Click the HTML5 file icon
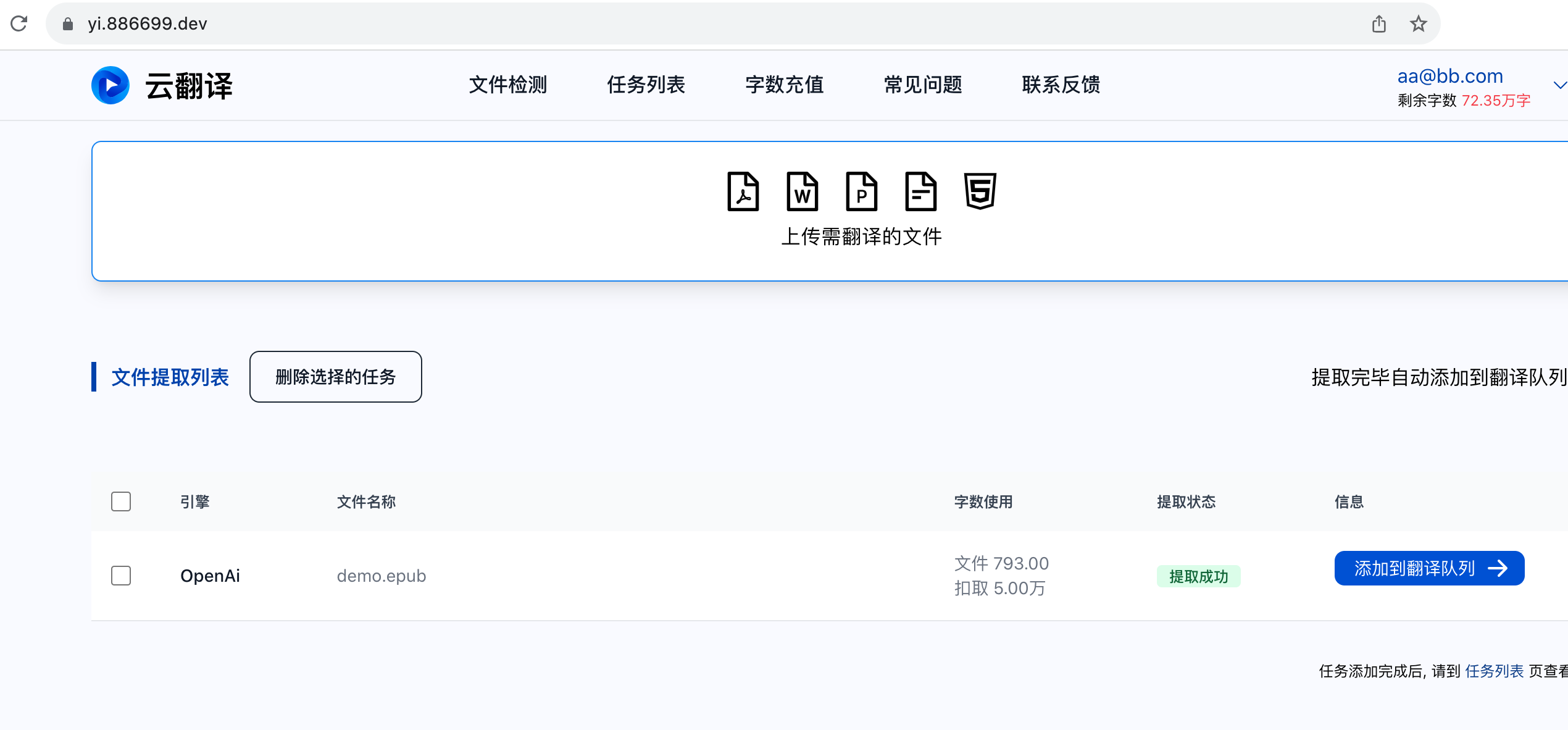Screen dimensions: 1568x730 980,191
